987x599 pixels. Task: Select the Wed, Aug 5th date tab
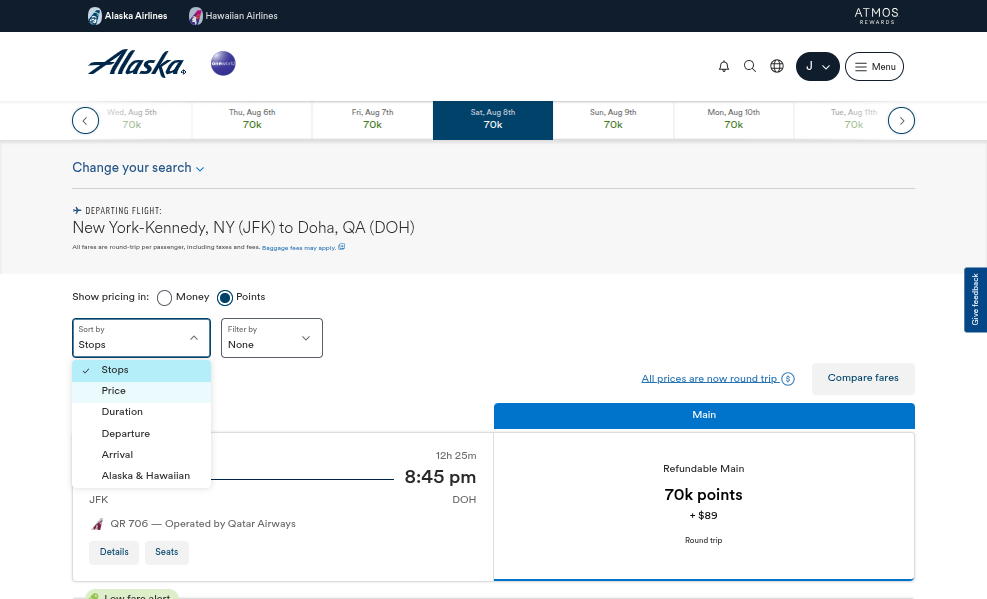tap(132, 120)
